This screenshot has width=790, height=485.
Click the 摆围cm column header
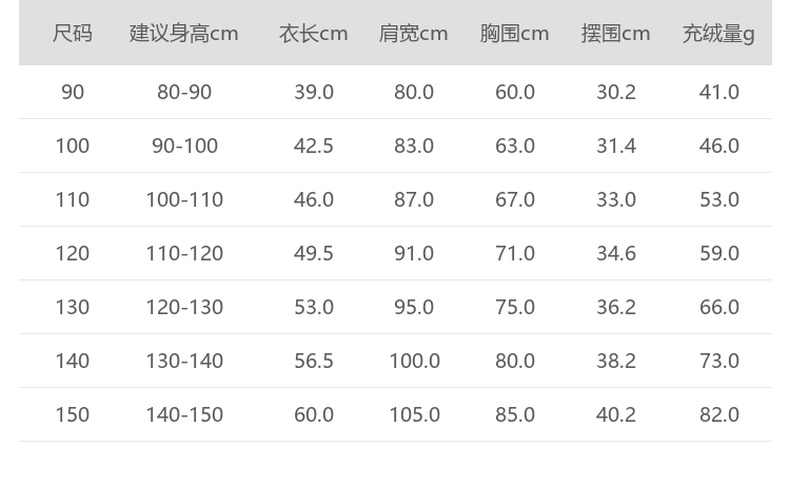tap(615, 33)
